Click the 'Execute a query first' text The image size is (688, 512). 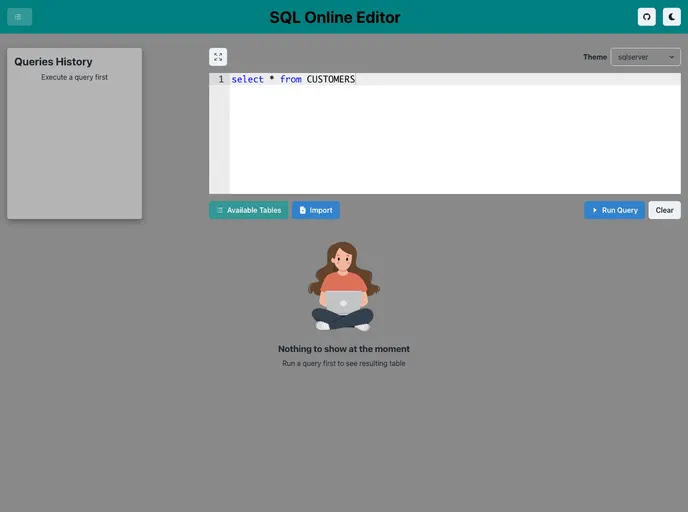pyautogui.click(x=75, y=77)
